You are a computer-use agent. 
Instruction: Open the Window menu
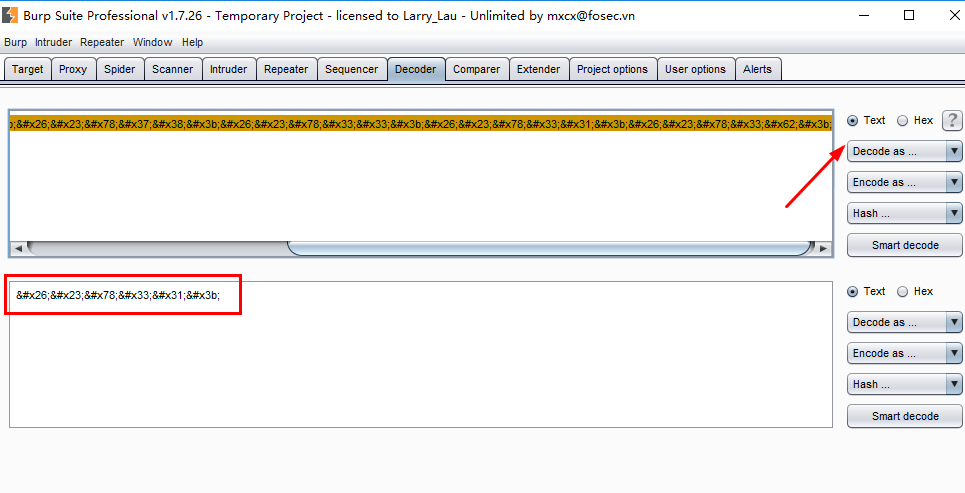pos(153,42)
